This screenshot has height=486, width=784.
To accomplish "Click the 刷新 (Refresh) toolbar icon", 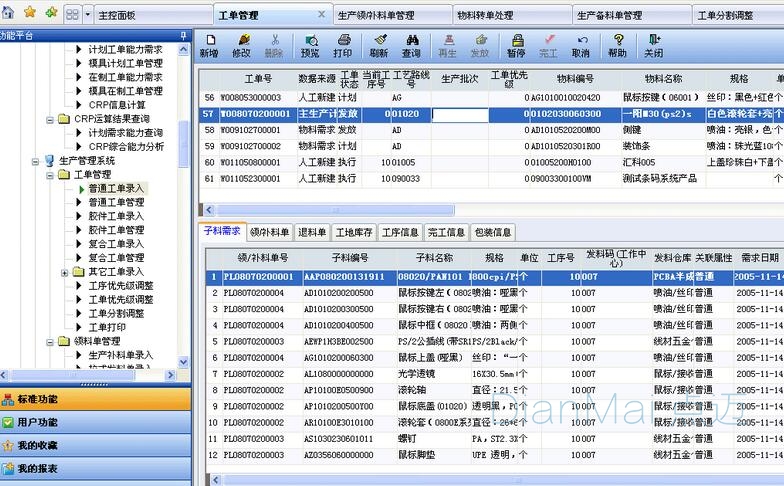I will coord(379,45).
